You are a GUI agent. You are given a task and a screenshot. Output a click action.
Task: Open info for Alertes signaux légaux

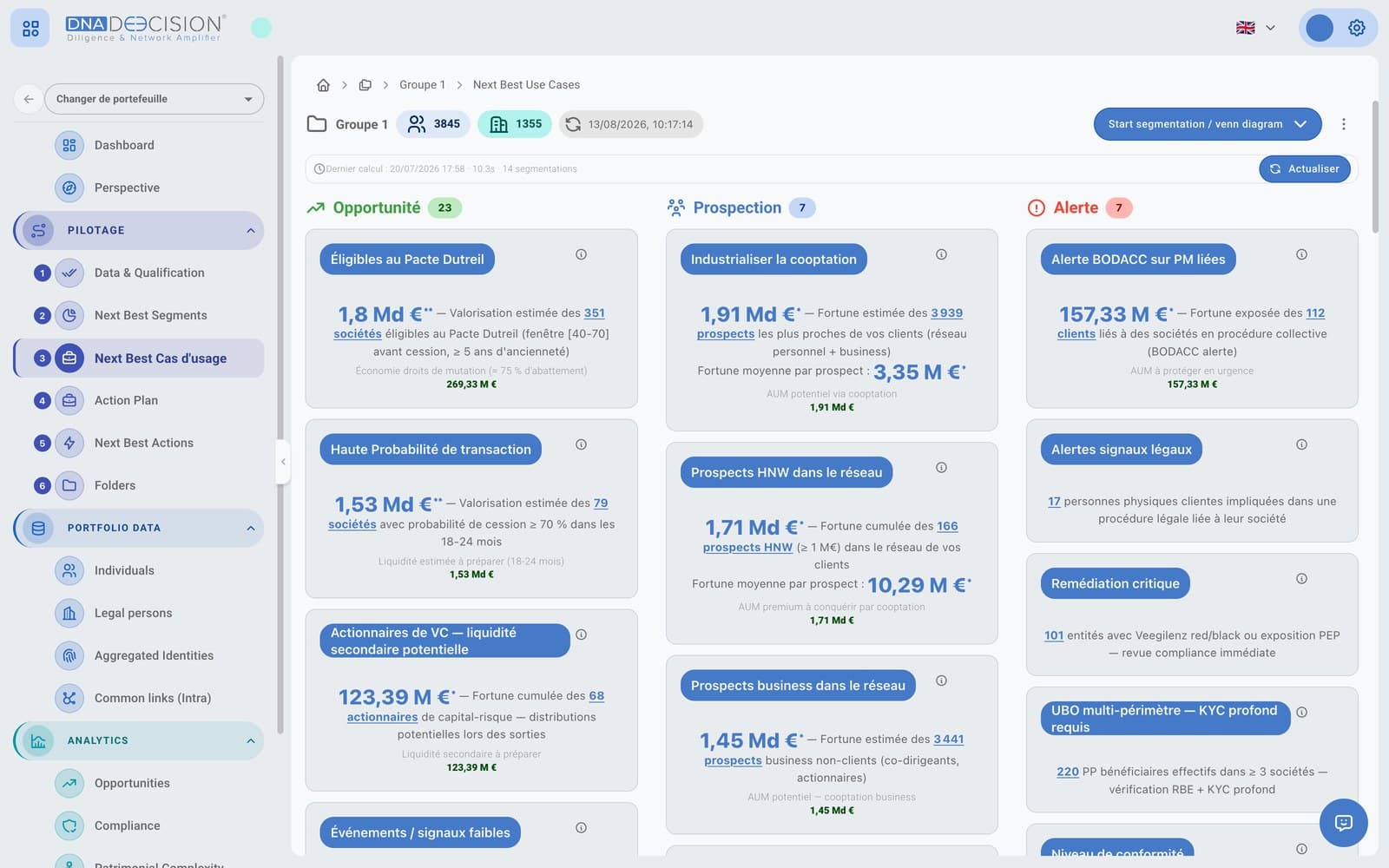pos(1301,444)
